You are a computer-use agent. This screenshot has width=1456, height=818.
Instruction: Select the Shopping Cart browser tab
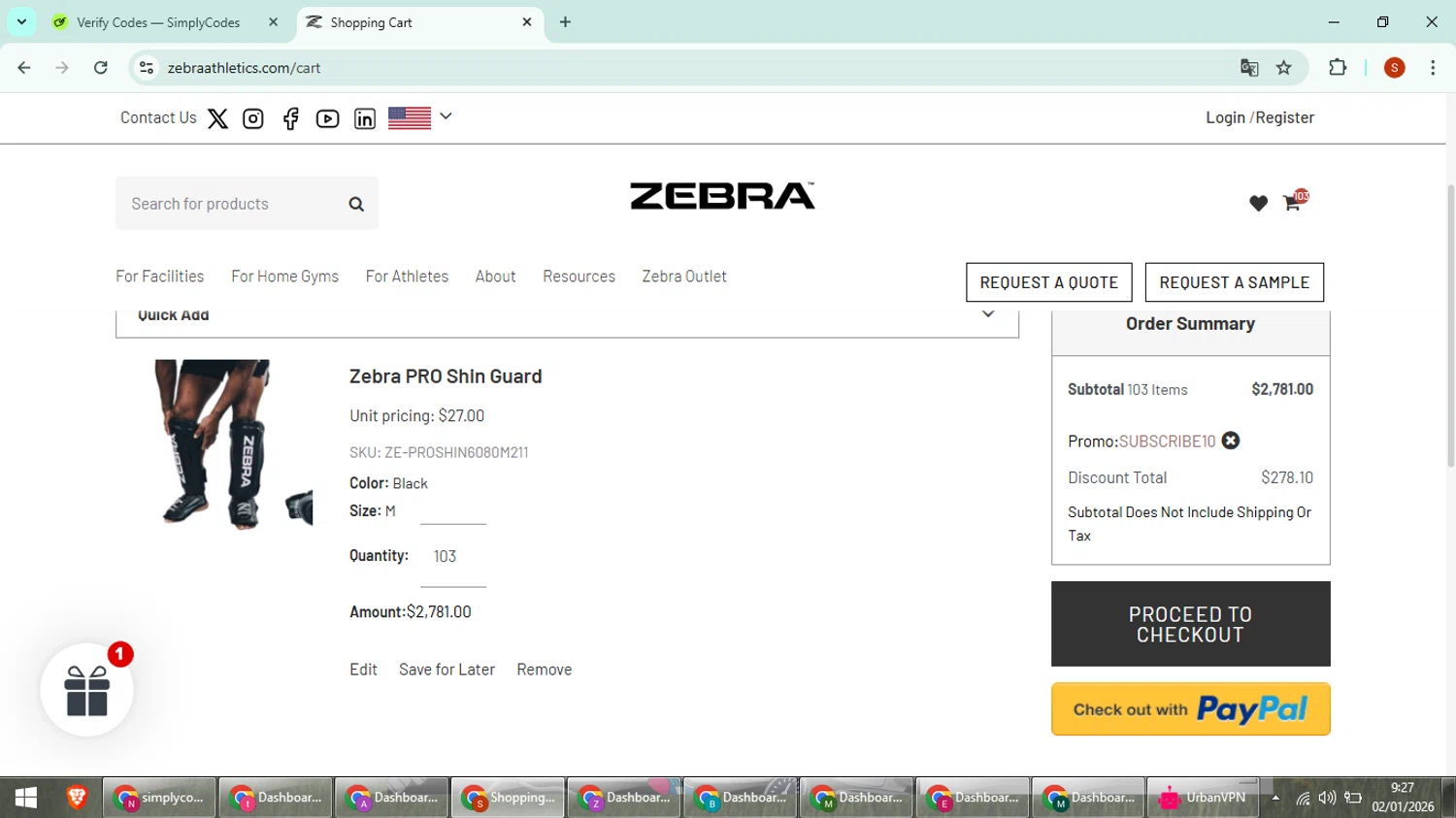coord(417,22)
